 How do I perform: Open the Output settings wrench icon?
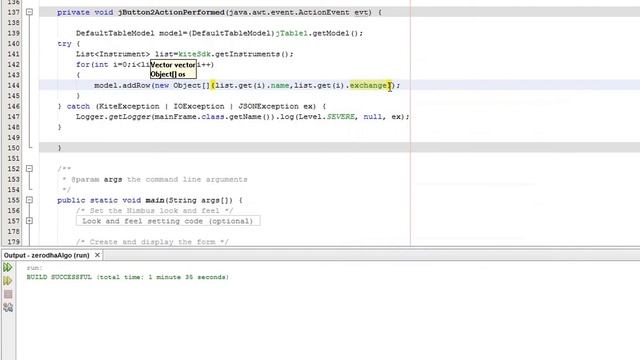pyautogui.click(x=8, y=307)
